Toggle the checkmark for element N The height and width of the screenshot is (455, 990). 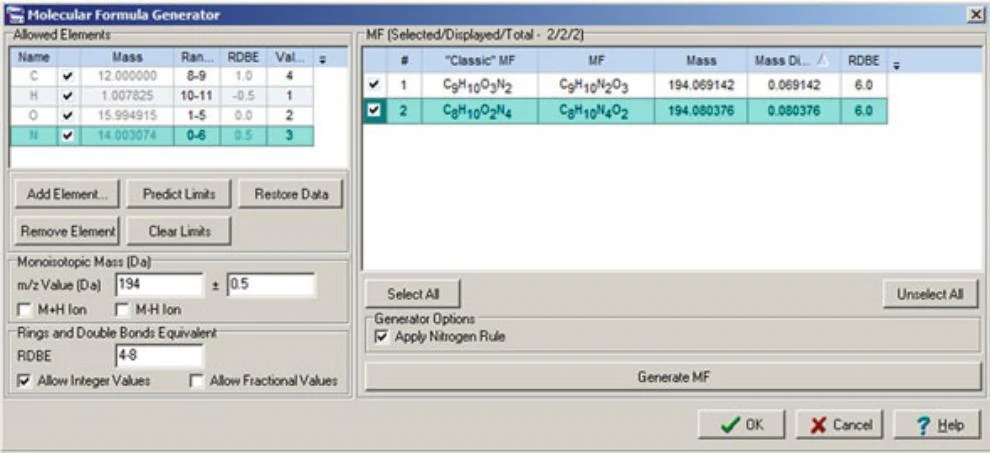coord(69,135)
